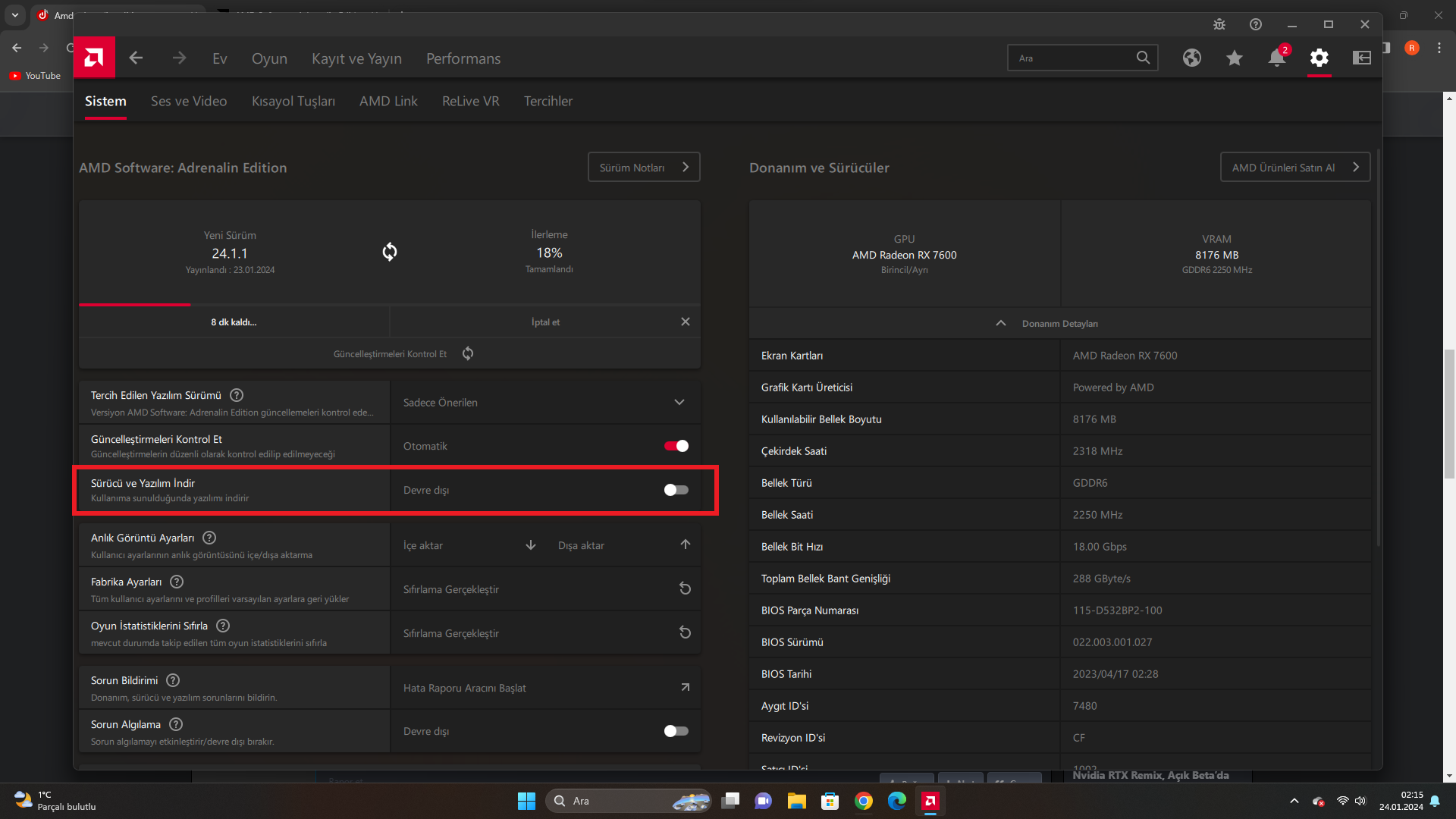
Task: Click game statistics reset icon
Action: [685, 632]
